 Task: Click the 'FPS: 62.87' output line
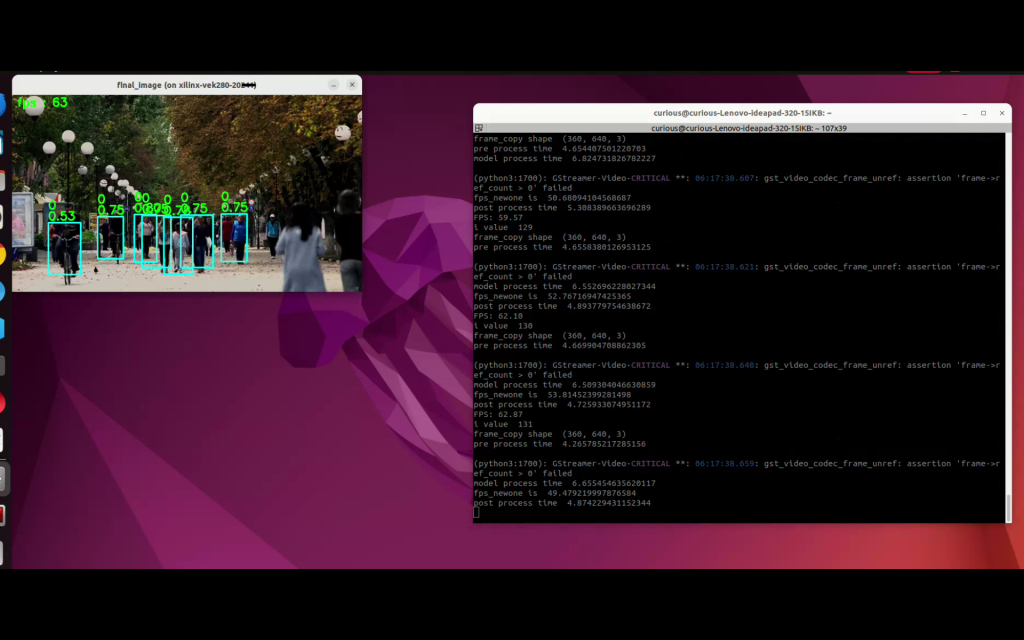point(498,414)
